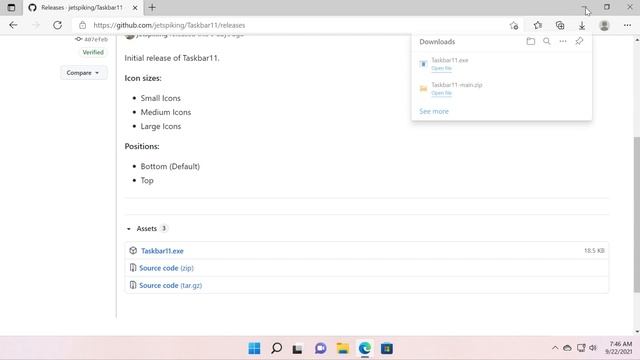This screenshot has height=360, width=640.
Task: Add this page to favorites
Action: coord(514,25)
